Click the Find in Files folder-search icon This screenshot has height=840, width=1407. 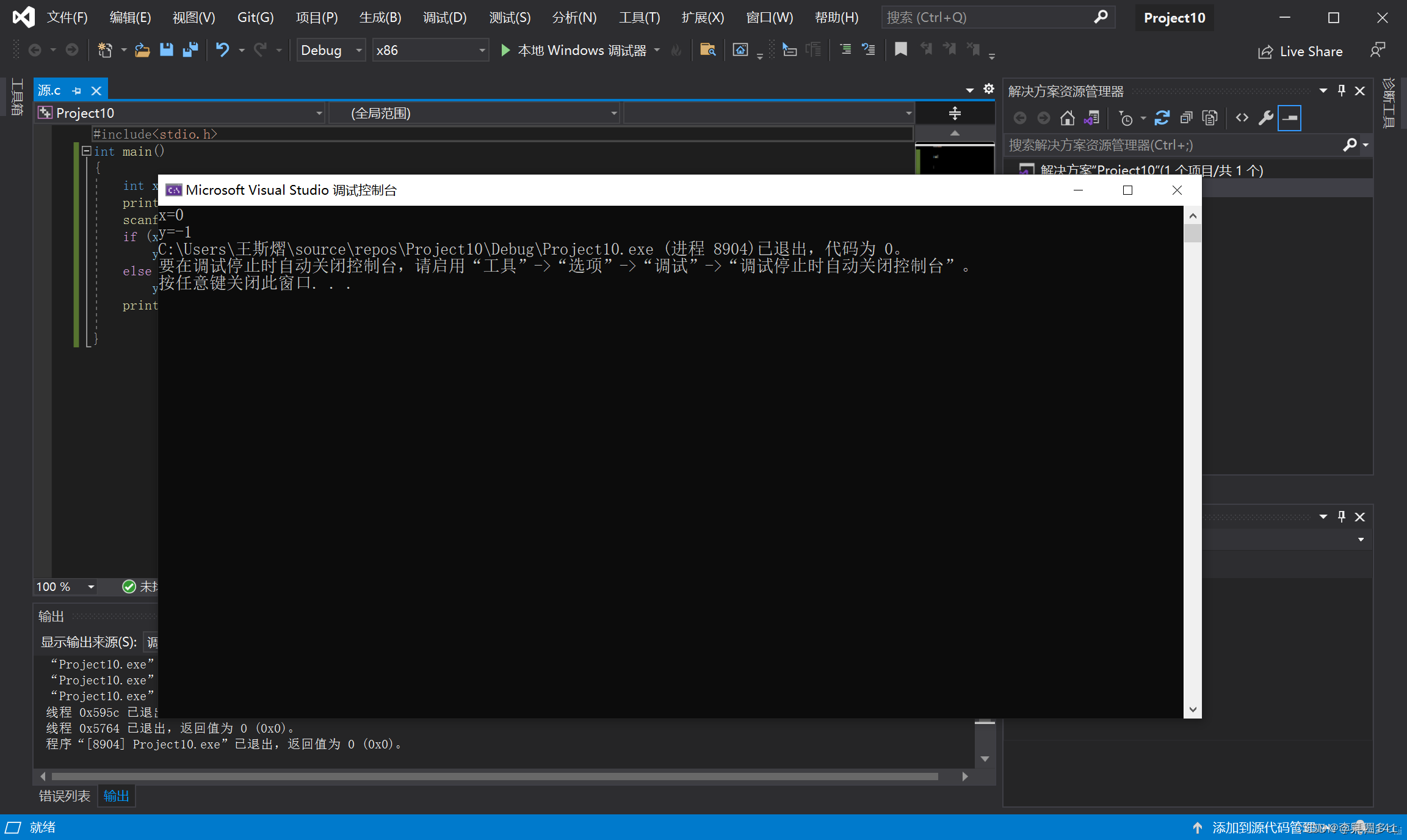(x=707, y=50)
